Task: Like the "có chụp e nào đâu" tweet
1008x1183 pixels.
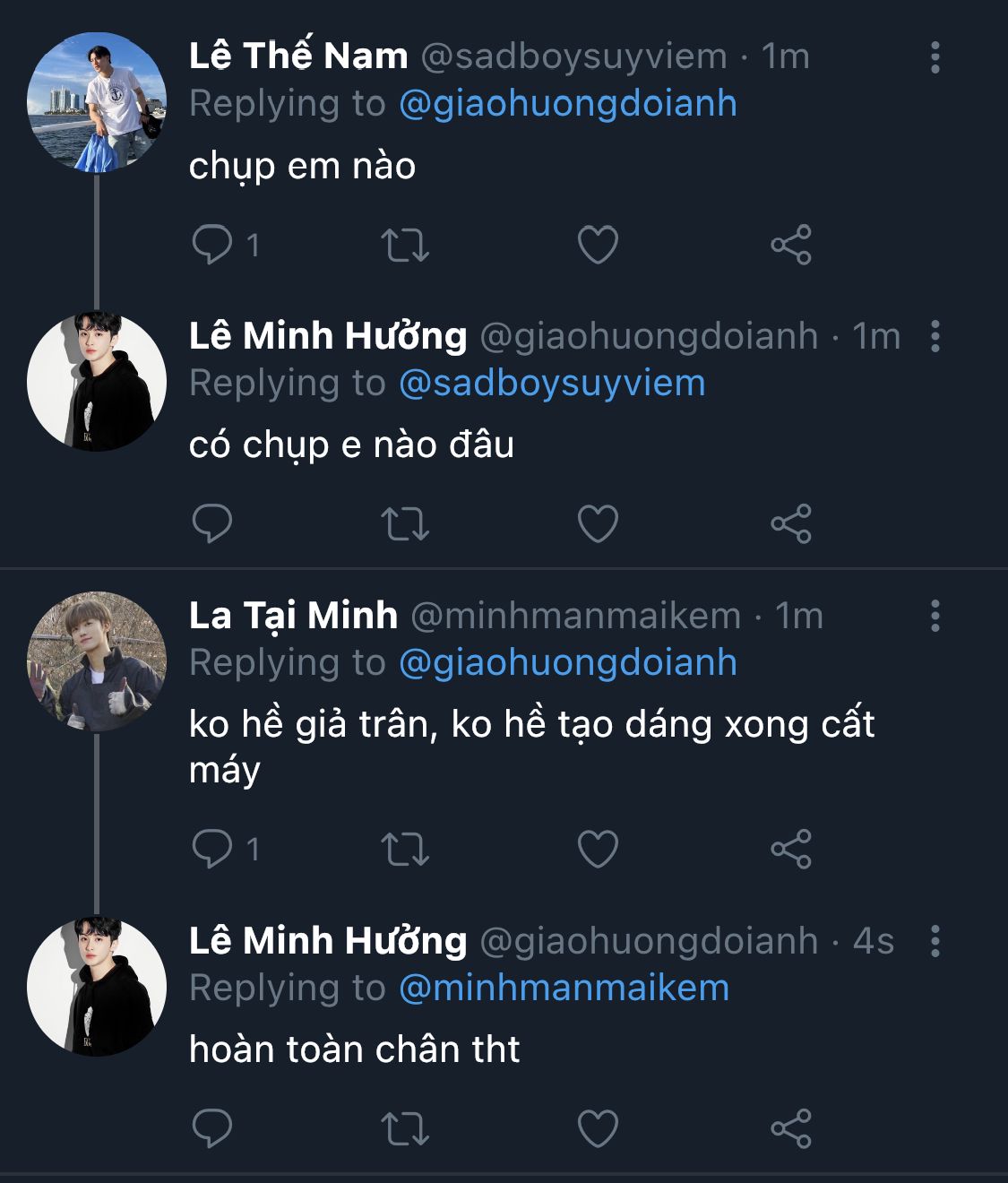Action: (x=598, y=524)
